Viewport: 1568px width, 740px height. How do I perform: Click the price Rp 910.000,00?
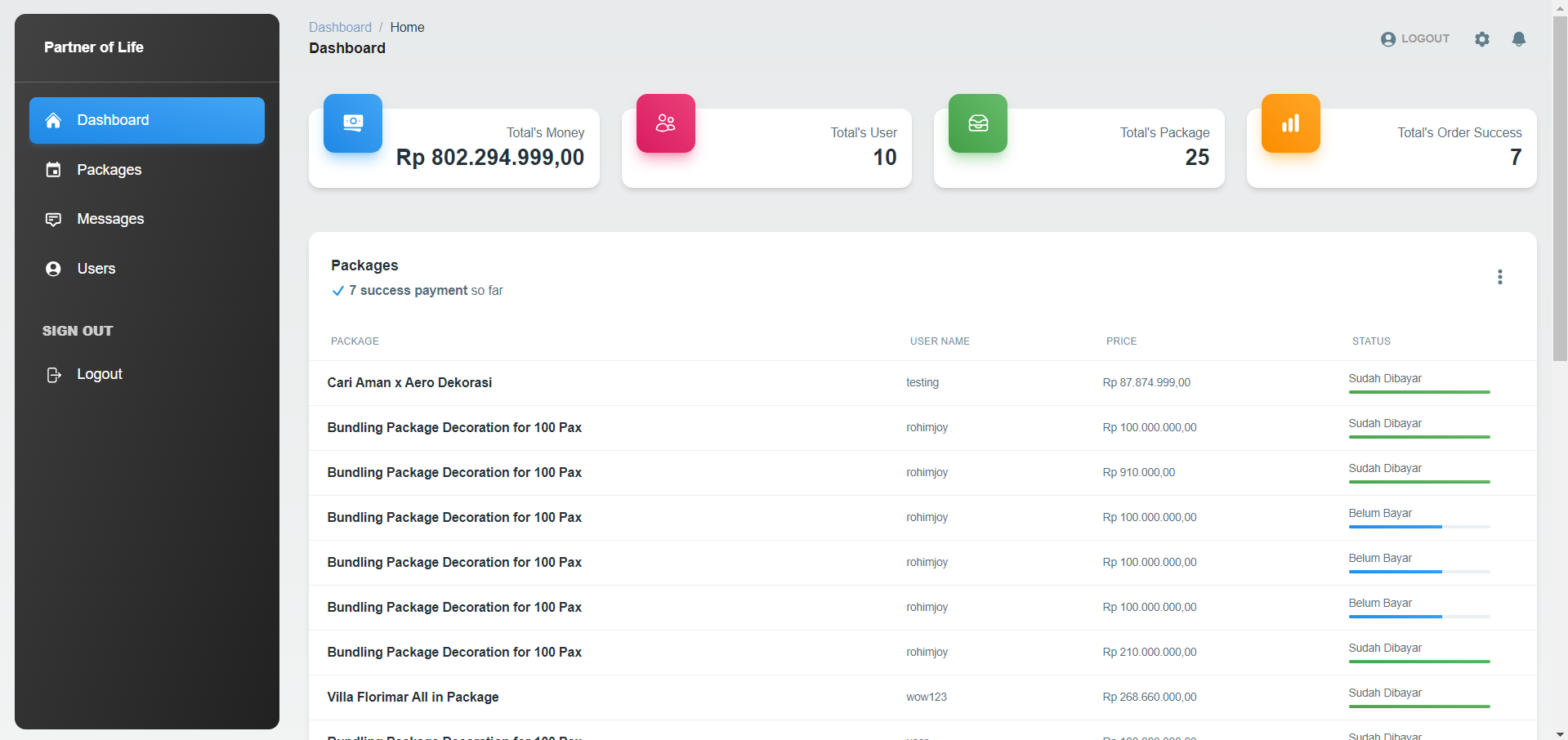tap(1139, 472)
